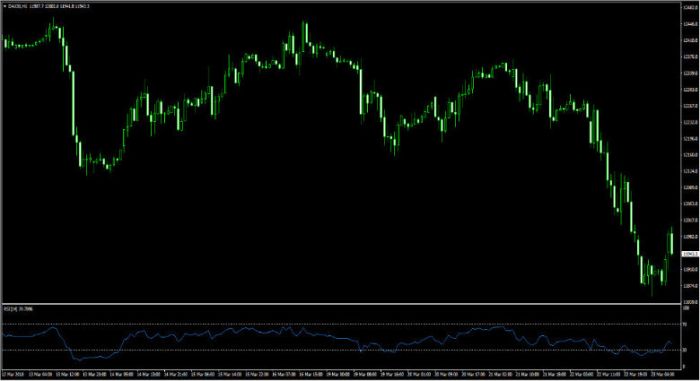Click the RSI 30 oversold dotted level line

(x=341, y=350)
